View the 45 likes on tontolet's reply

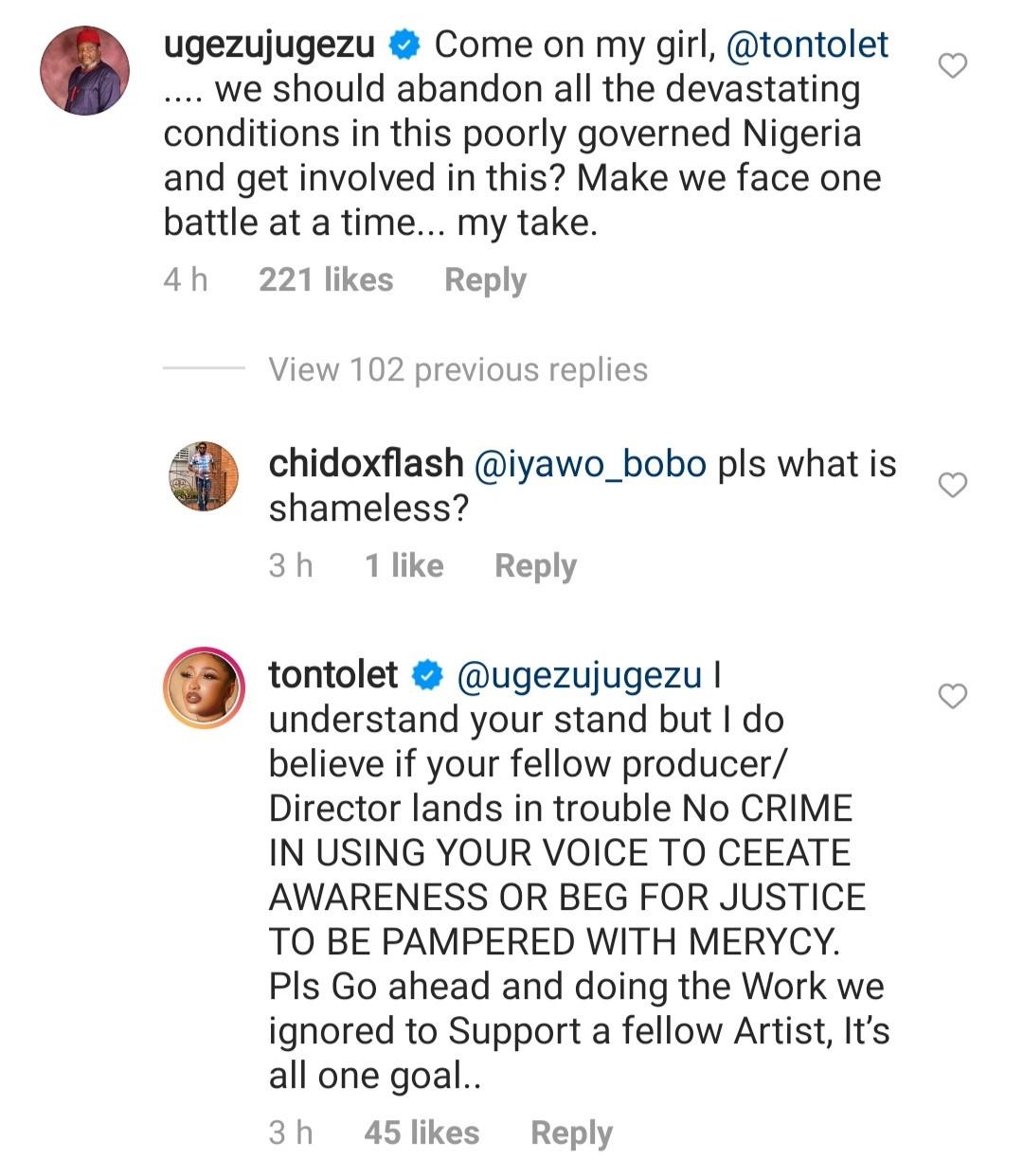click(422, 1131)
